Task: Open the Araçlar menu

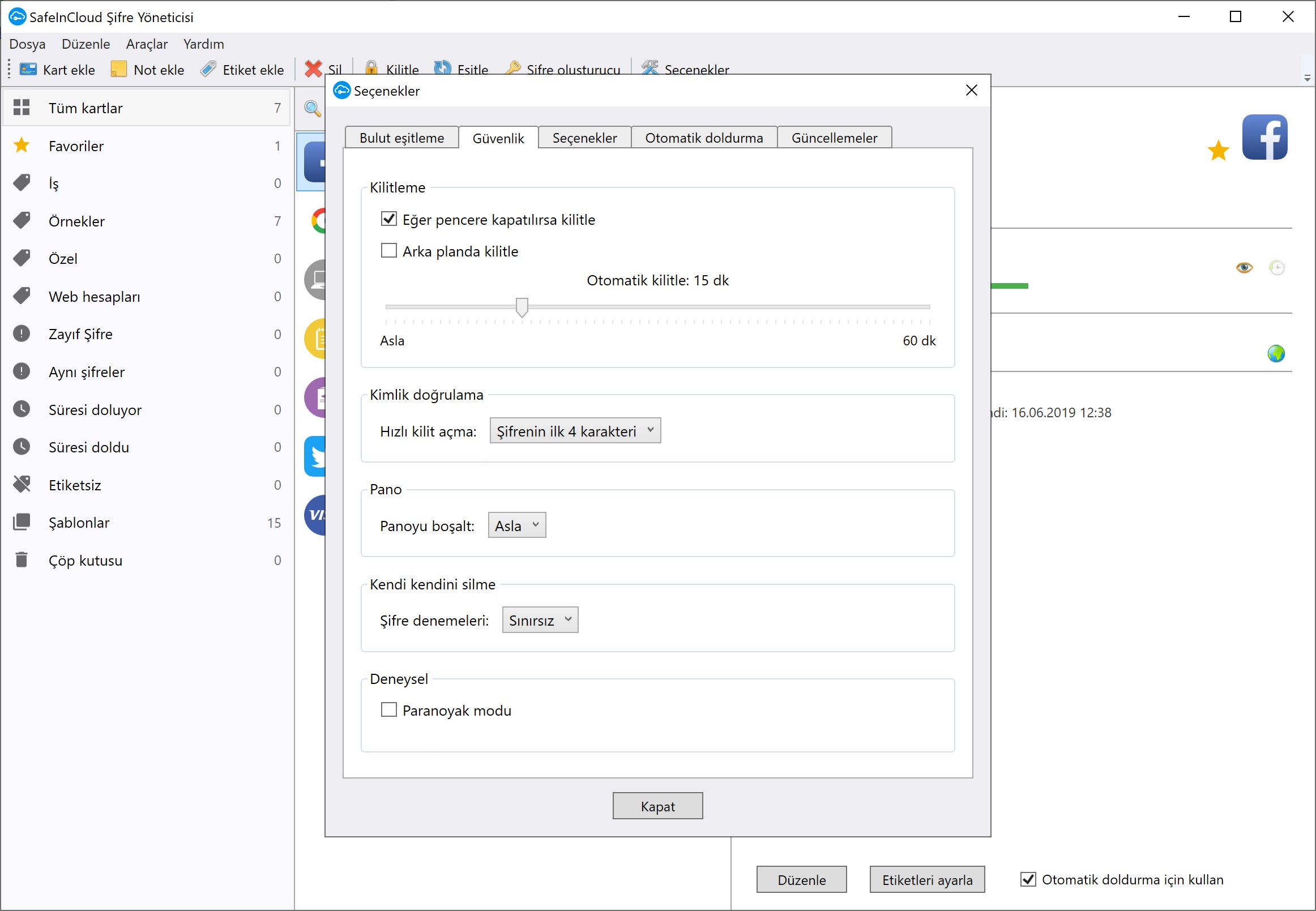Action: (x=147, y=44)
